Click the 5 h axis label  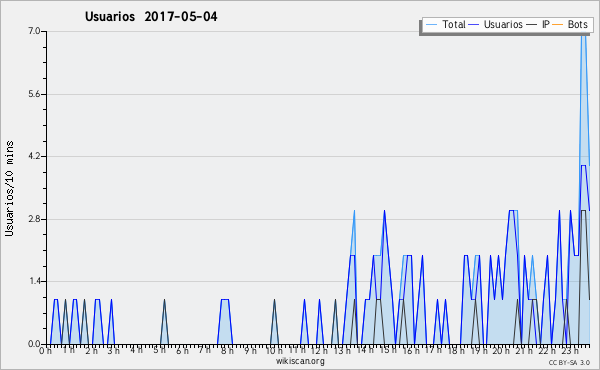tap(160, 350)
